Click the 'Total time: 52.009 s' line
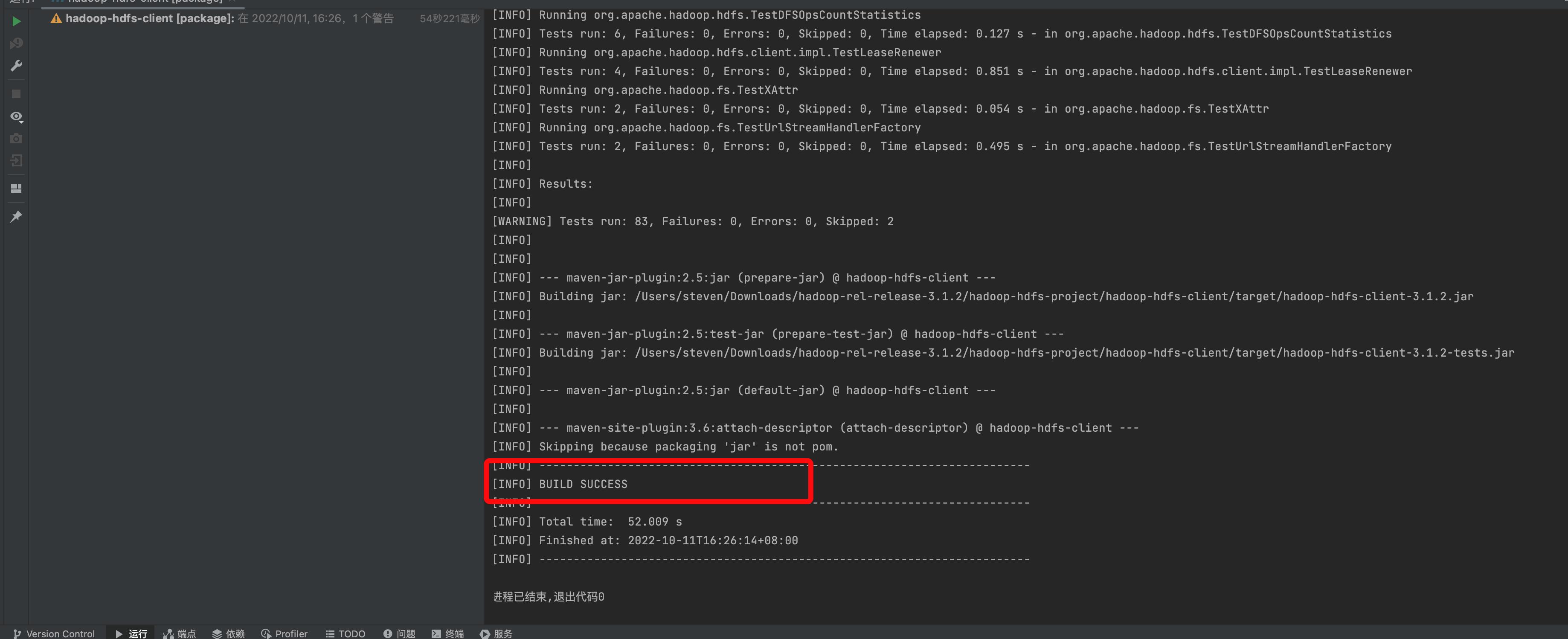The image size is (1568, 639). (587, 522)
